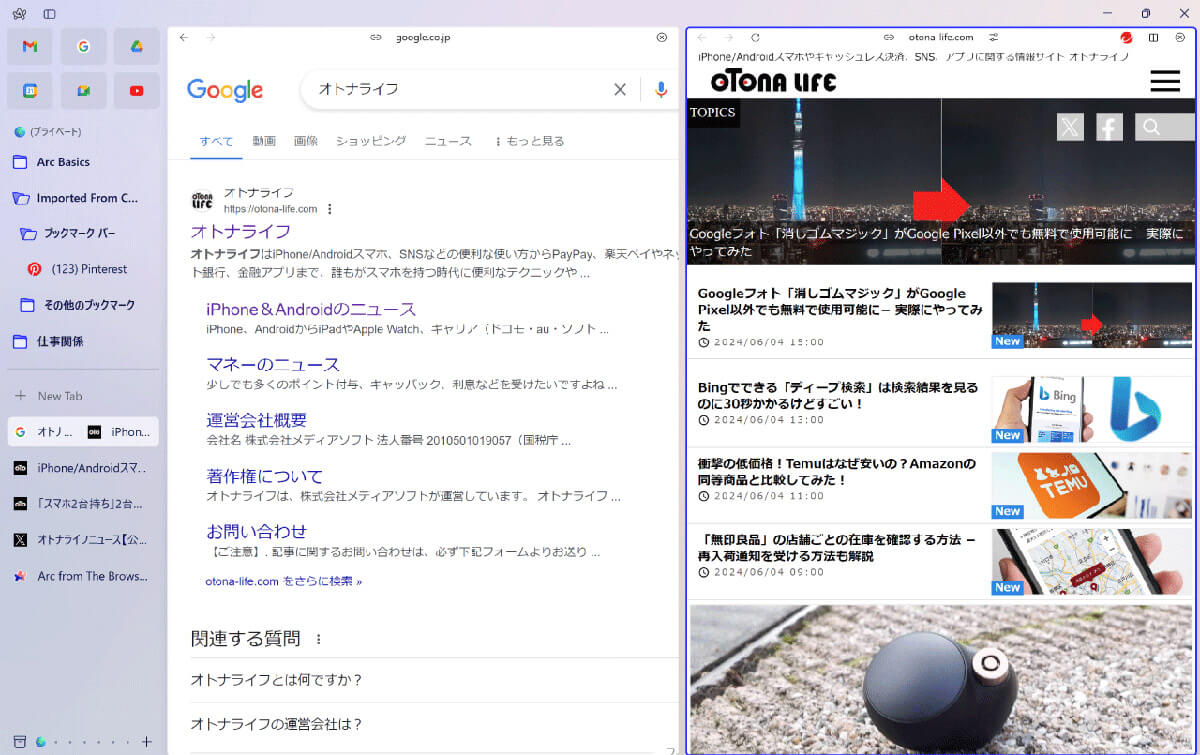This screenshot has width=1200, height=755.
Task: Select the Arc from The Brows... sidebar tab
Action: [x=83, y=576]
